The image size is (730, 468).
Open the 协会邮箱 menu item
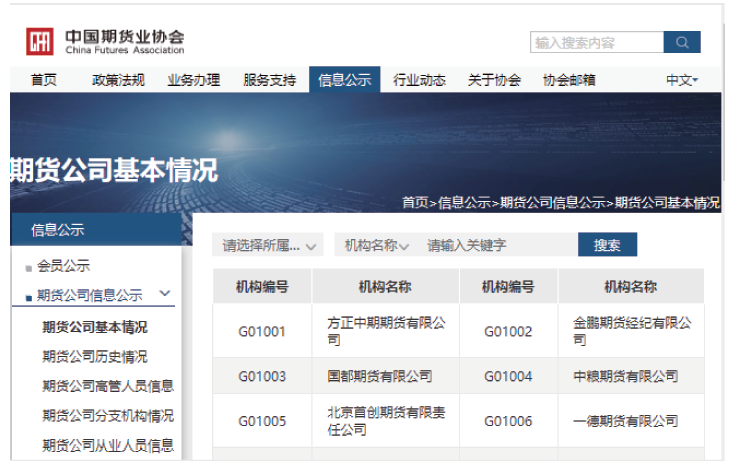click(569, 80)
